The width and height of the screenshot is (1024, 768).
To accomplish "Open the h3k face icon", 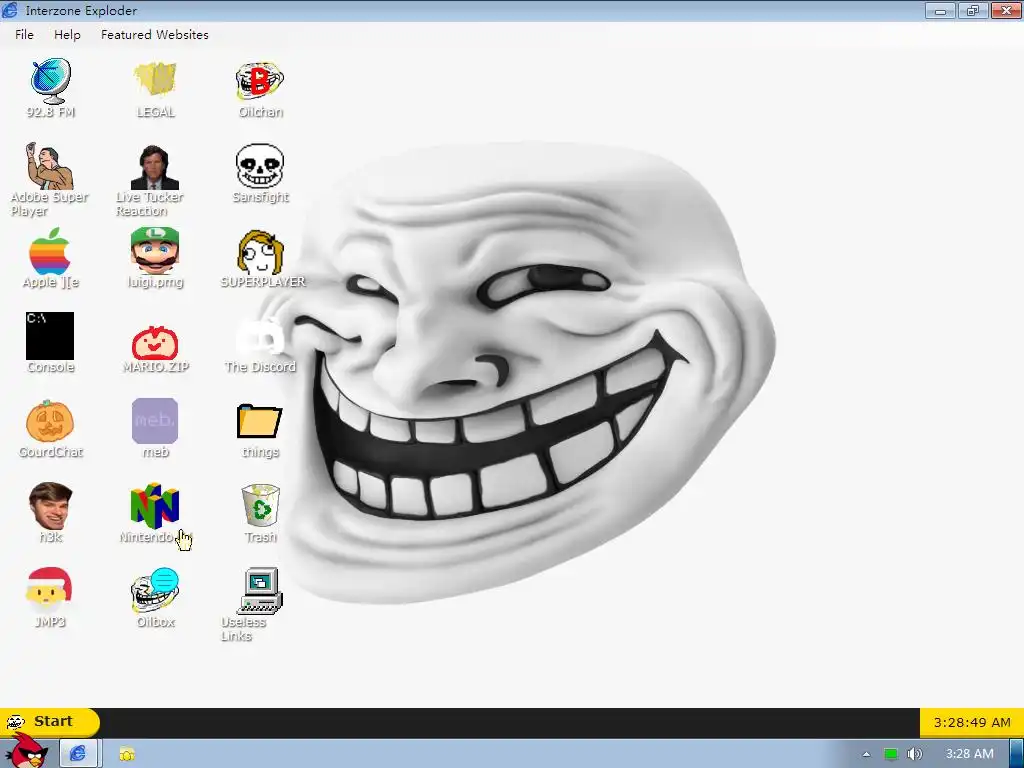I will 50,505.
